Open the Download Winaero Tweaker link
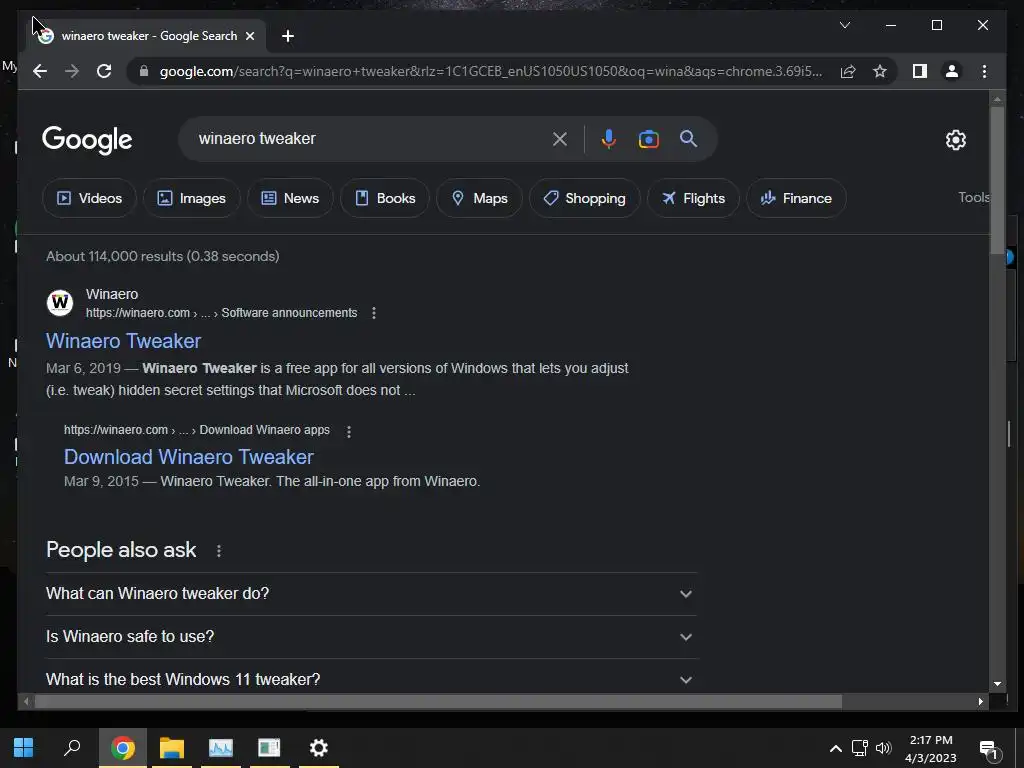The width and height of the screenshot is (1024, 768). point(189,456)
